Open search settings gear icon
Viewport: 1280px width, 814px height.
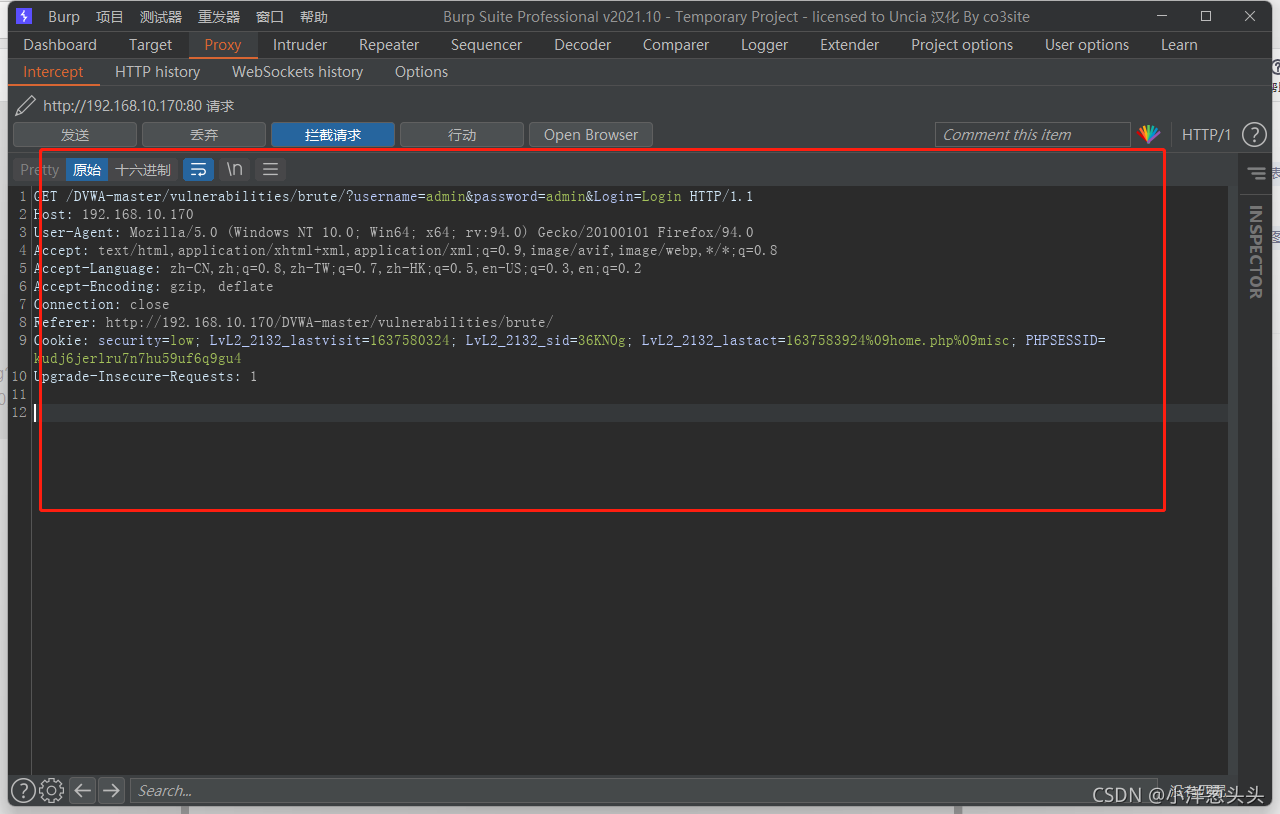(x=52, y=790)
